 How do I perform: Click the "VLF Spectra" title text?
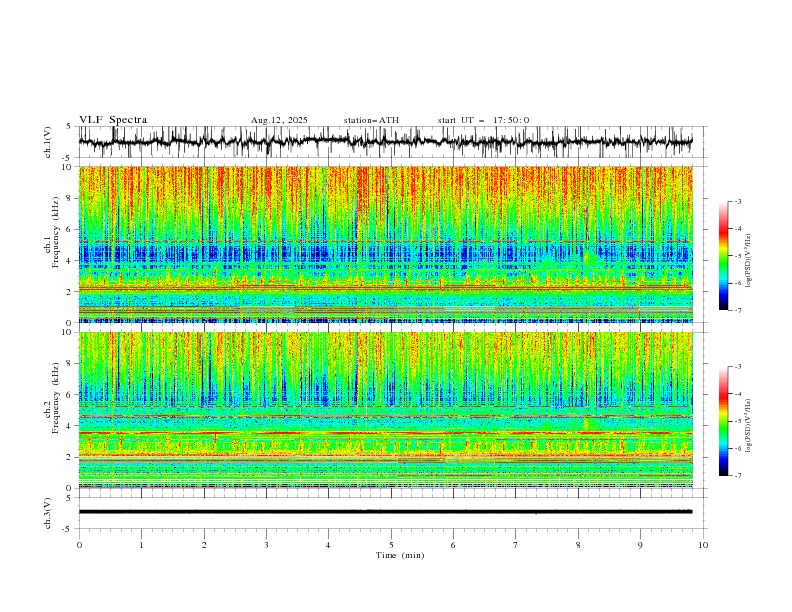point(113,120)
